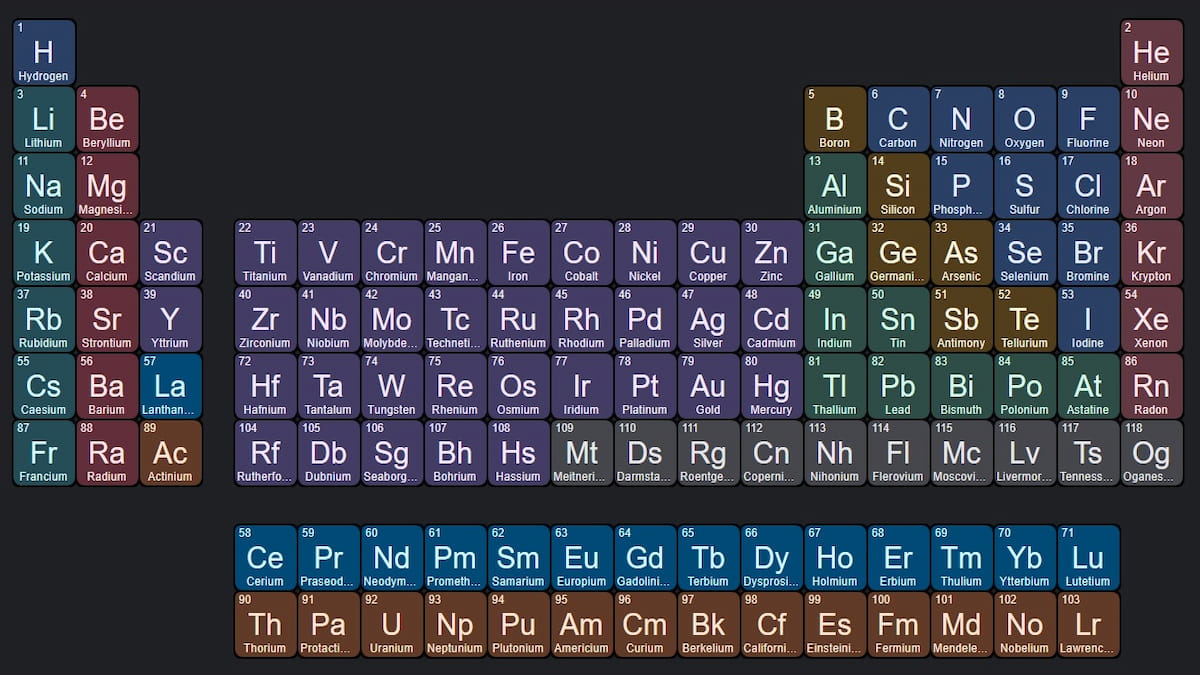Image resolution: width=1200 pixels, height=675 pixels.
Task: Select Iron from the transition metals
Action: click(518, 253)
